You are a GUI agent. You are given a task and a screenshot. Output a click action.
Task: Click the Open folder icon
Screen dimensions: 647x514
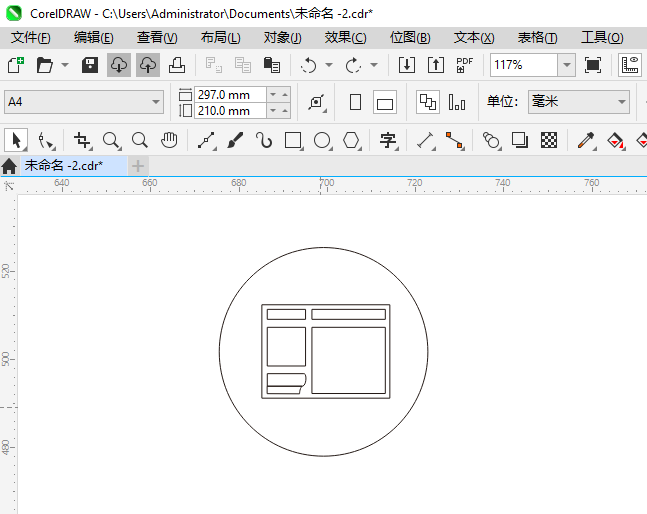45,65
